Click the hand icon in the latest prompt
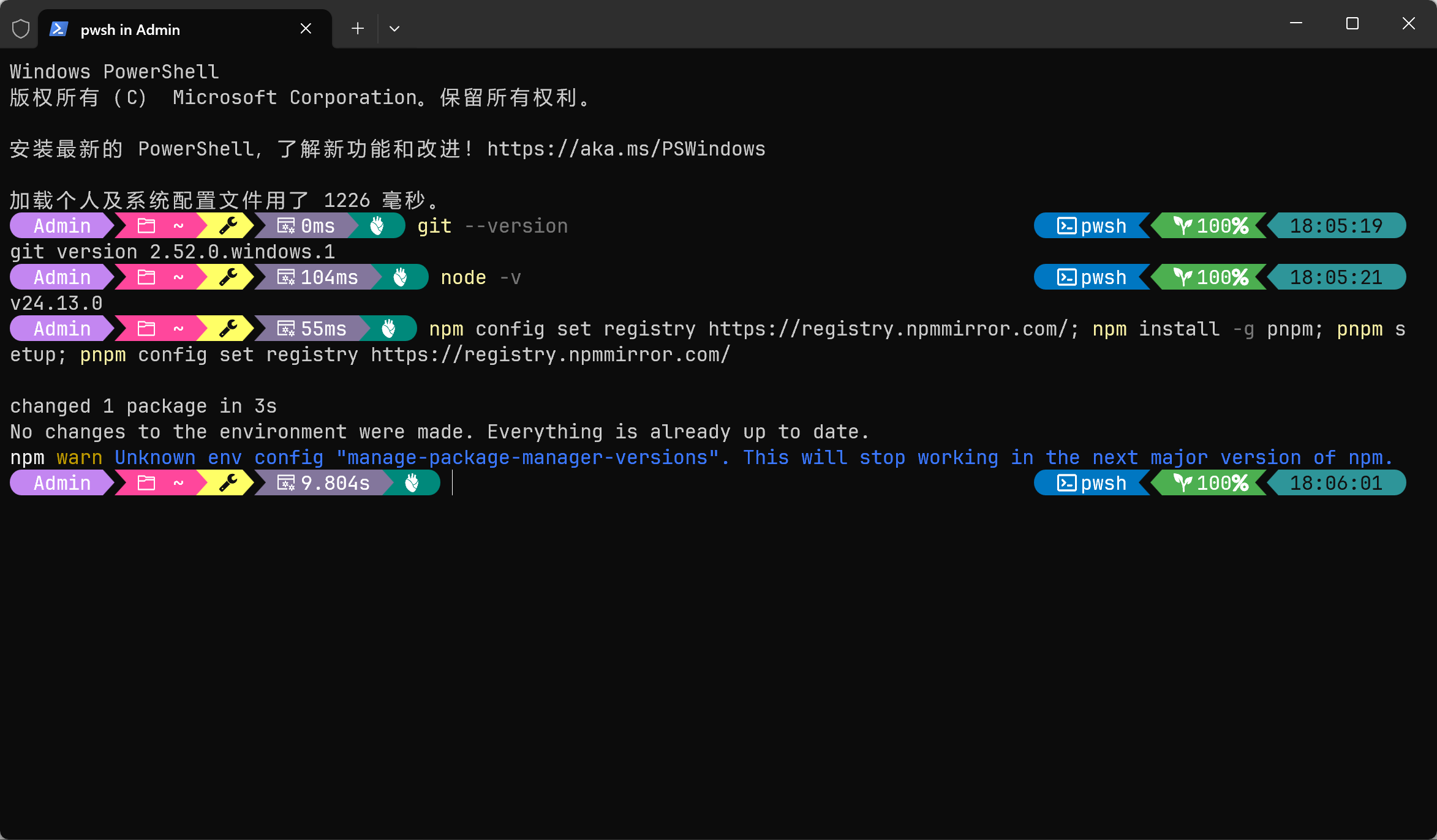Screen dimensions: 1437x840 (x=412, y=483)
